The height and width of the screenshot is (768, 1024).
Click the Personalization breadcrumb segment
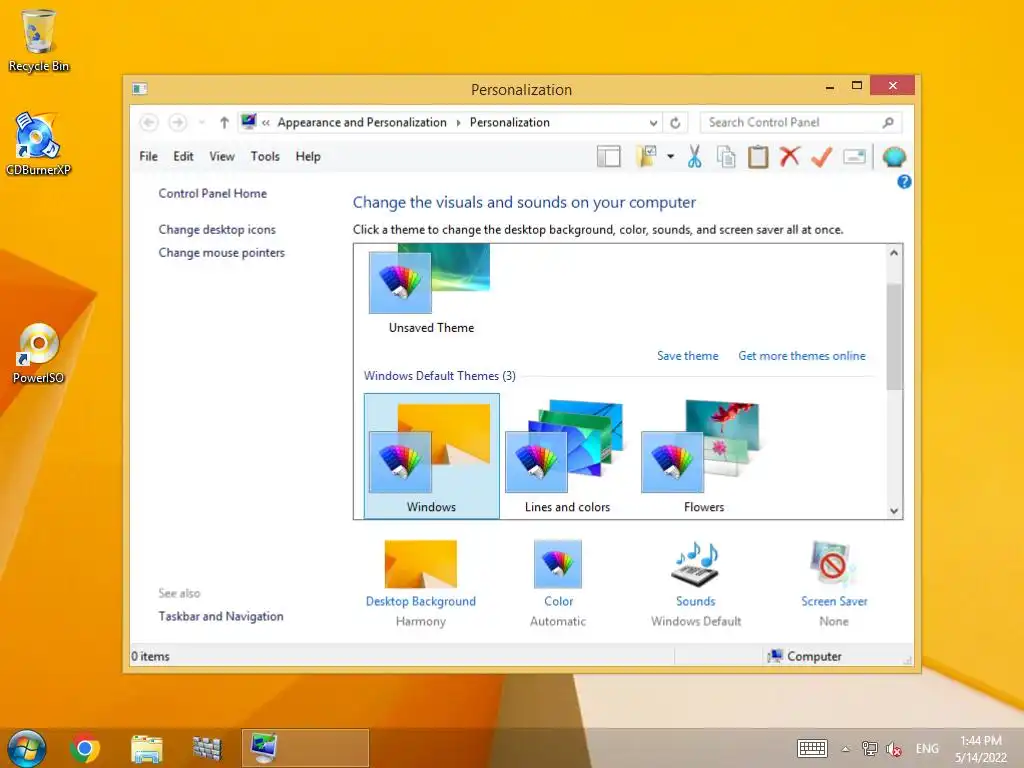coord(509,122)
